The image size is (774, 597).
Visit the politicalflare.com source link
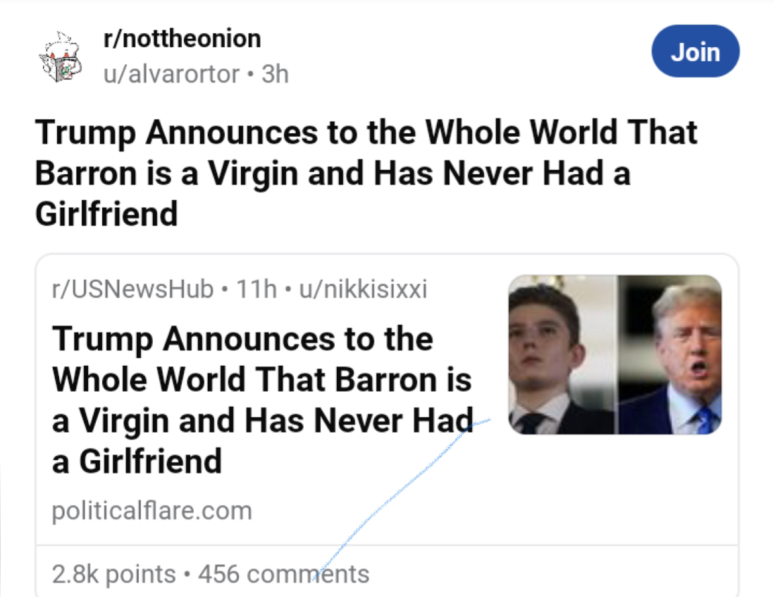point(151,511)
